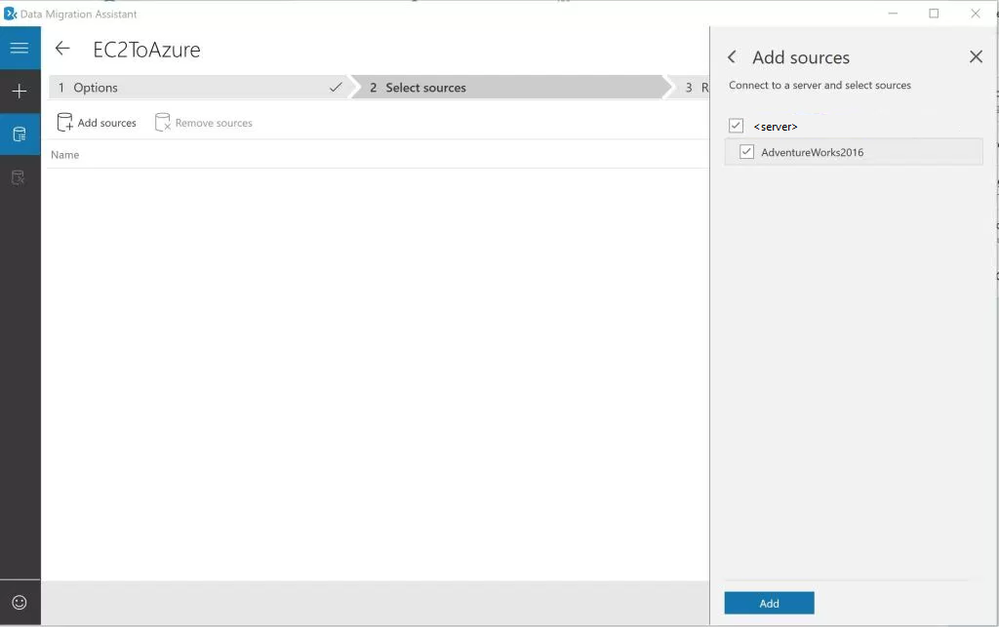Minimize the Data Migration Assistant window
The width and height of the screenshot is (999, 627).
pos(893,13)
